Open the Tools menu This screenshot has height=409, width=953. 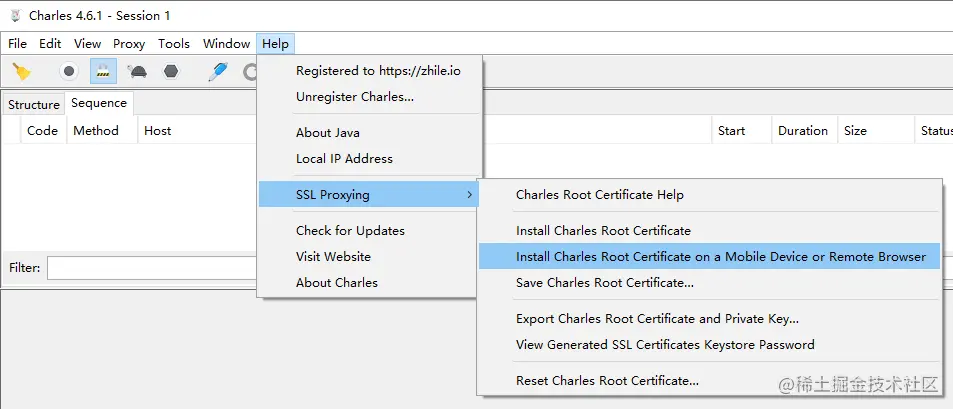(x=174, y=43)
